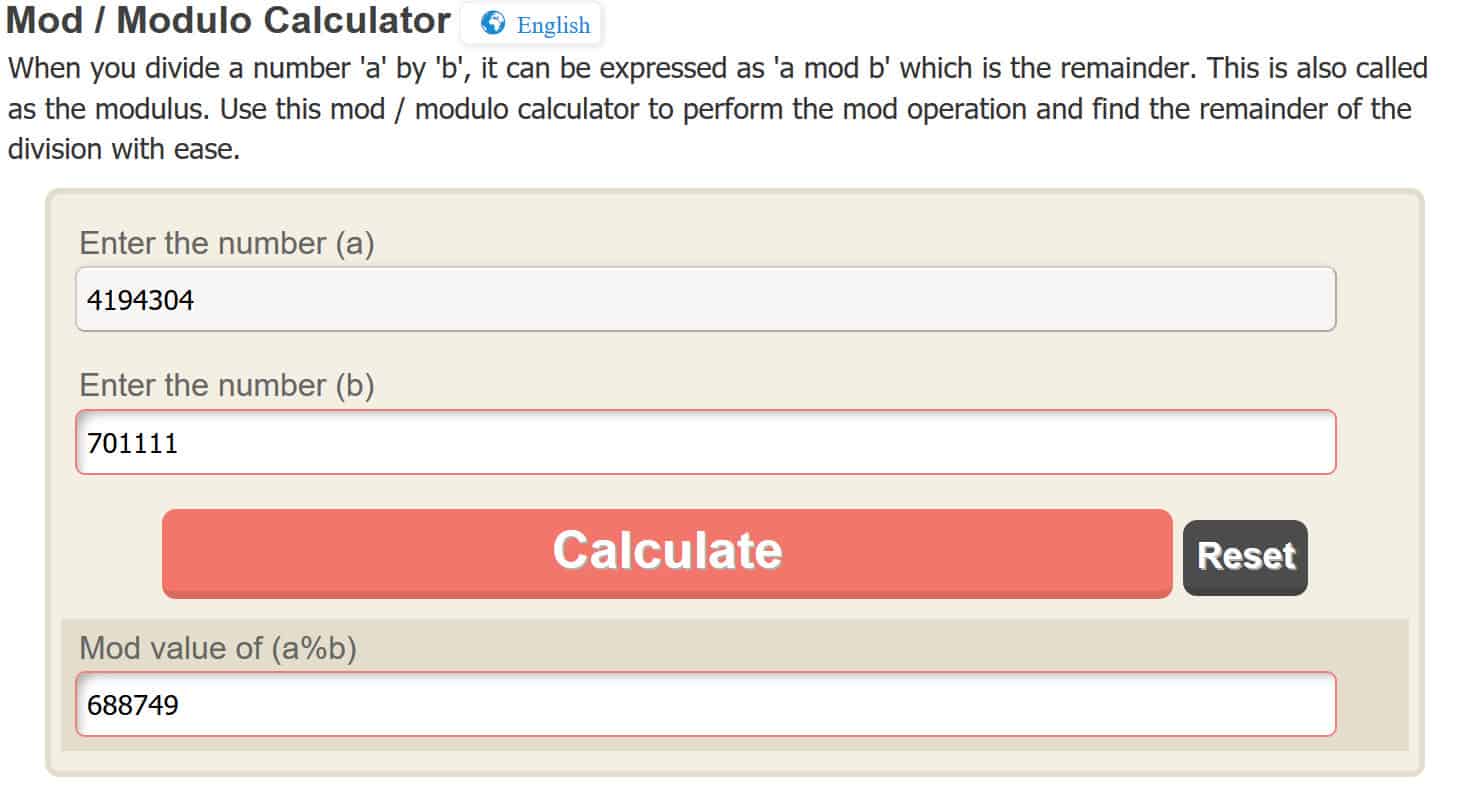Focus the number (a) field containing 4194304
The height and width of the screenshot is (789, 1463).
[706, 299]
